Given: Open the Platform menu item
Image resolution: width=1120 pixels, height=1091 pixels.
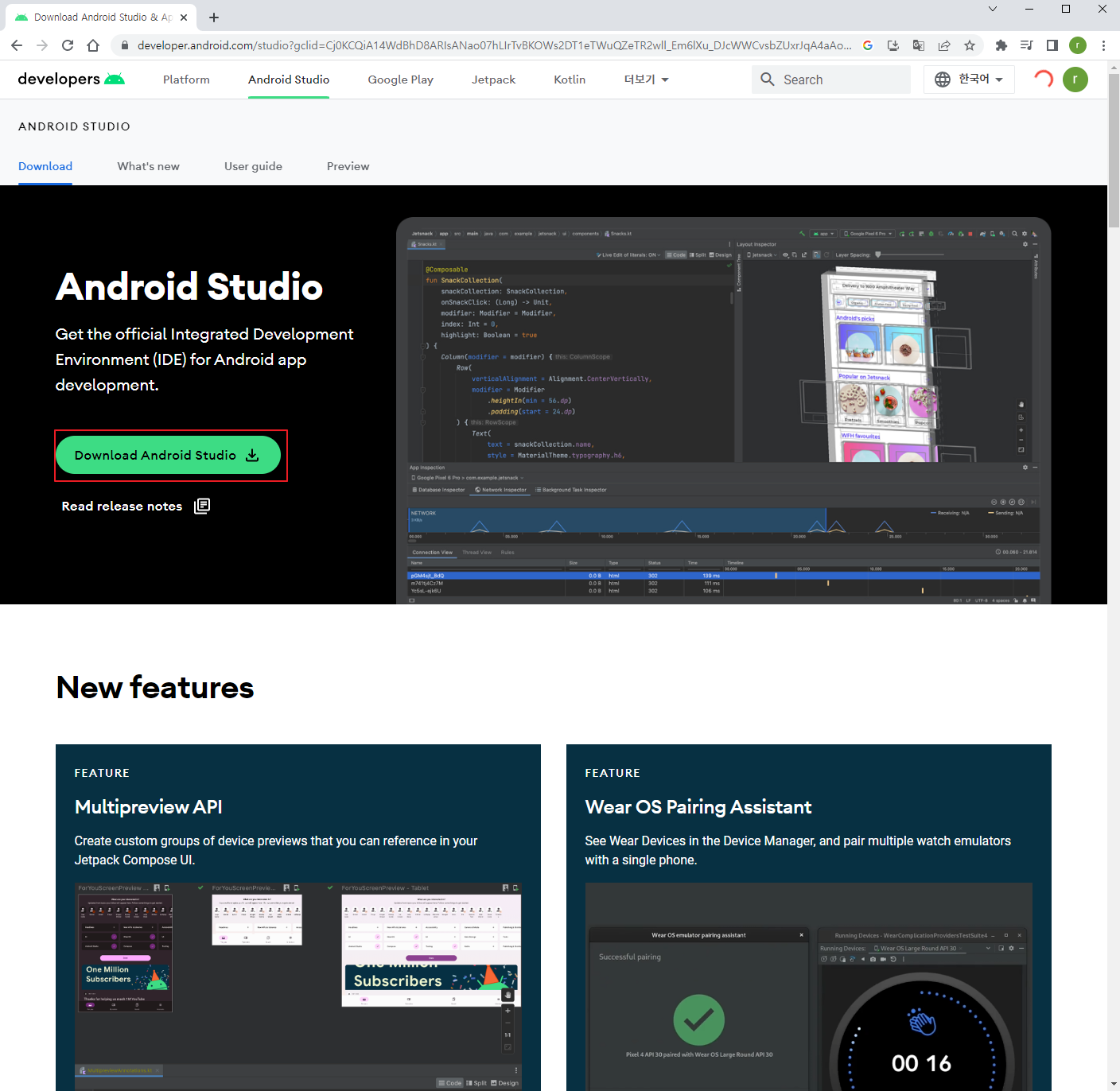Looking at the screenshot, I should tap(186, 80).
